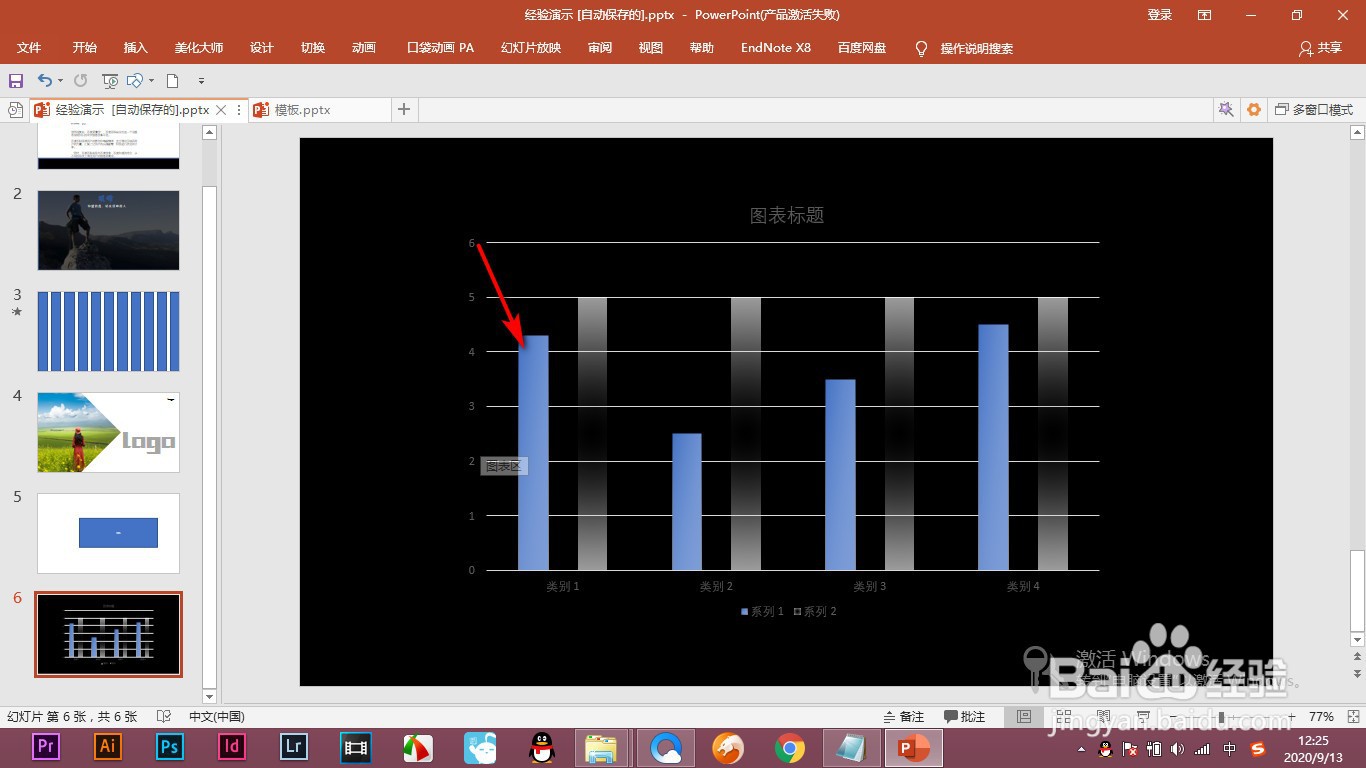
Task: Click the 登录 sign-in link
Action: [x=1160, y=15]
